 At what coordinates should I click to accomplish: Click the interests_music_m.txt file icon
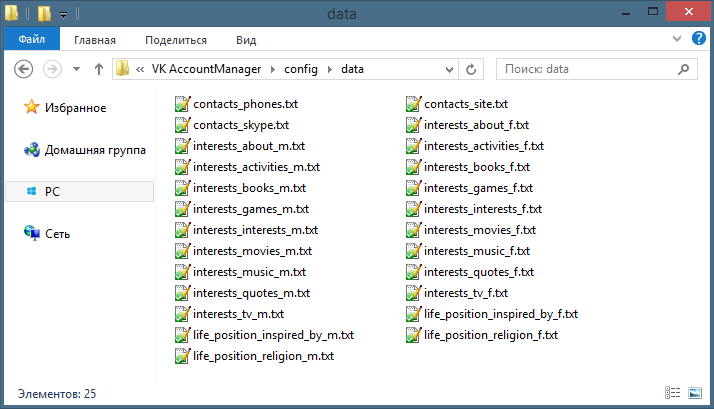(x=182, y=271)
